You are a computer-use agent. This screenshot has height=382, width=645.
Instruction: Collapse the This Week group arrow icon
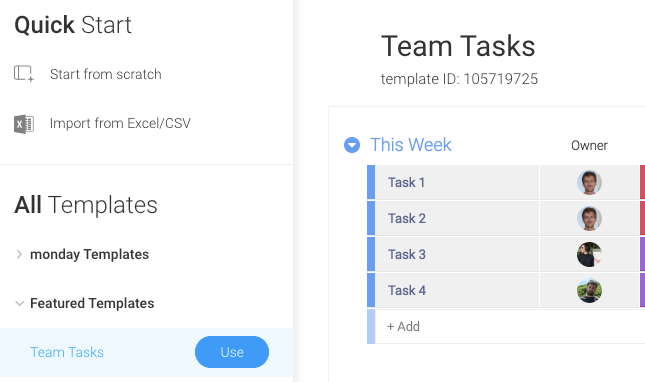(352, 145)
